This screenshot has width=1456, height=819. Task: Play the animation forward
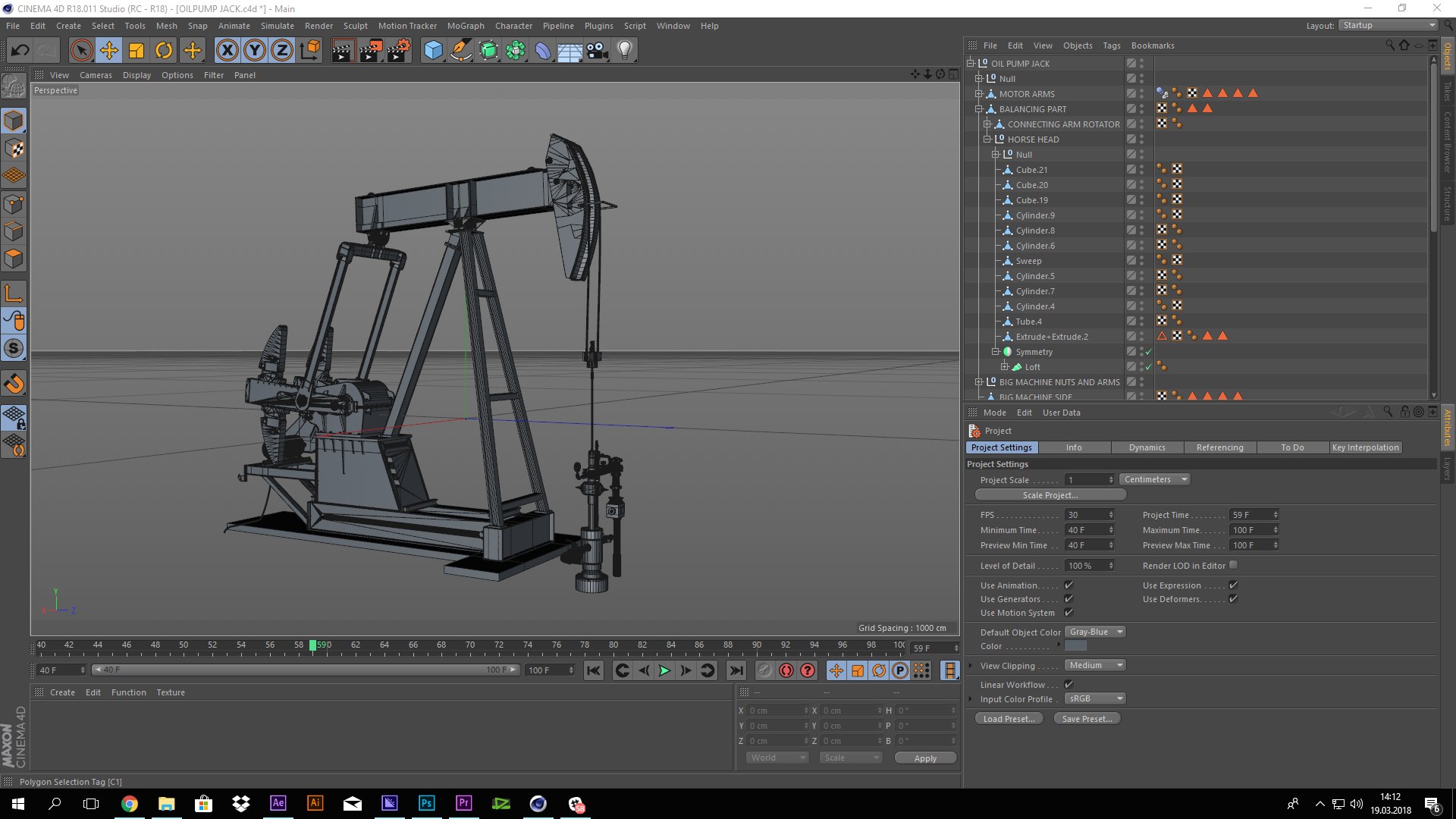pos(664,670)
